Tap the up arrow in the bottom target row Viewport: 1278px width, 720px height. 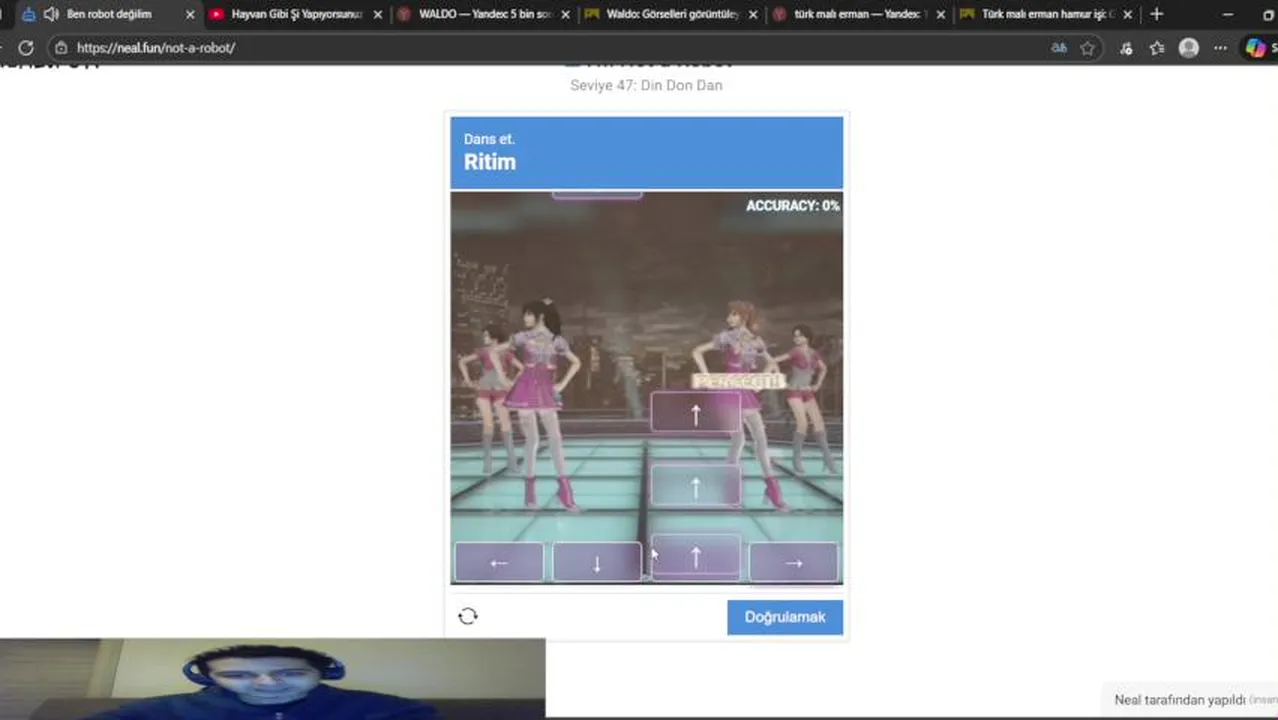[695, 558]
